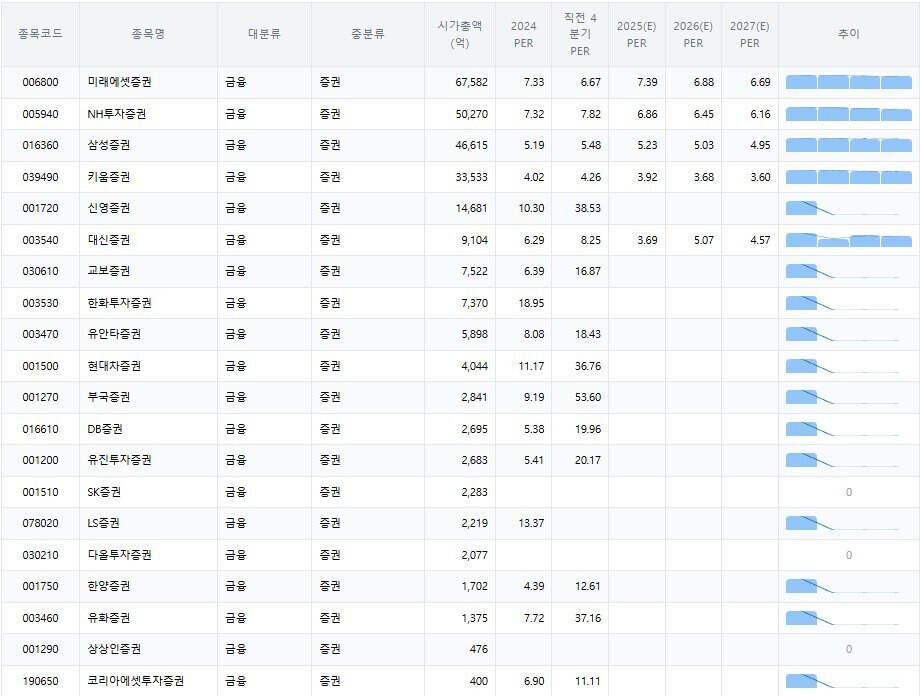Click the SK증권 trend value 0
This screenshot has width=921, height=696.
[x=849, y=492]
